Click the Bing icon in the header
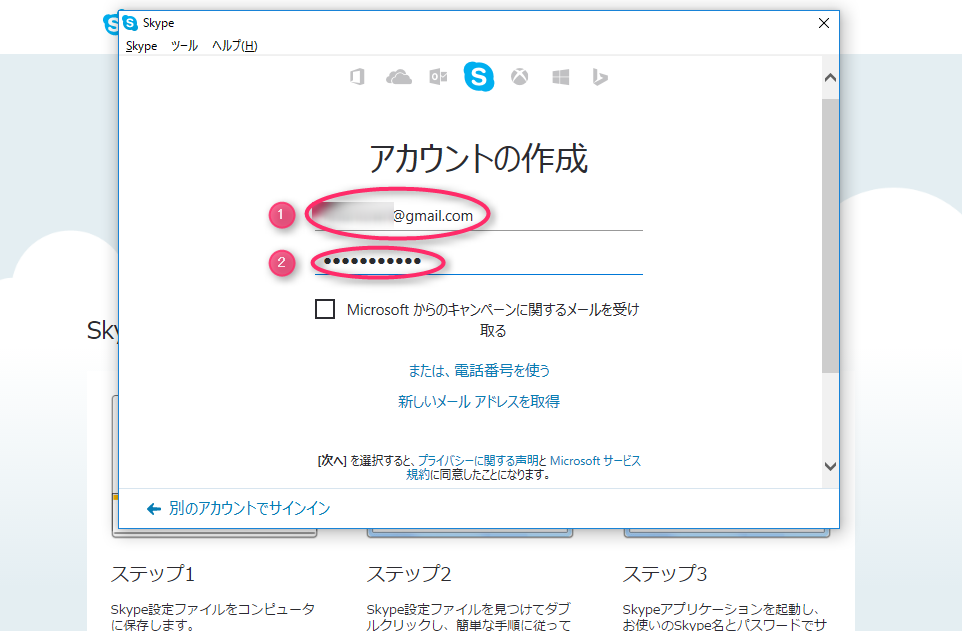Viewport: 962px width, 631px height. click(600, 77)
